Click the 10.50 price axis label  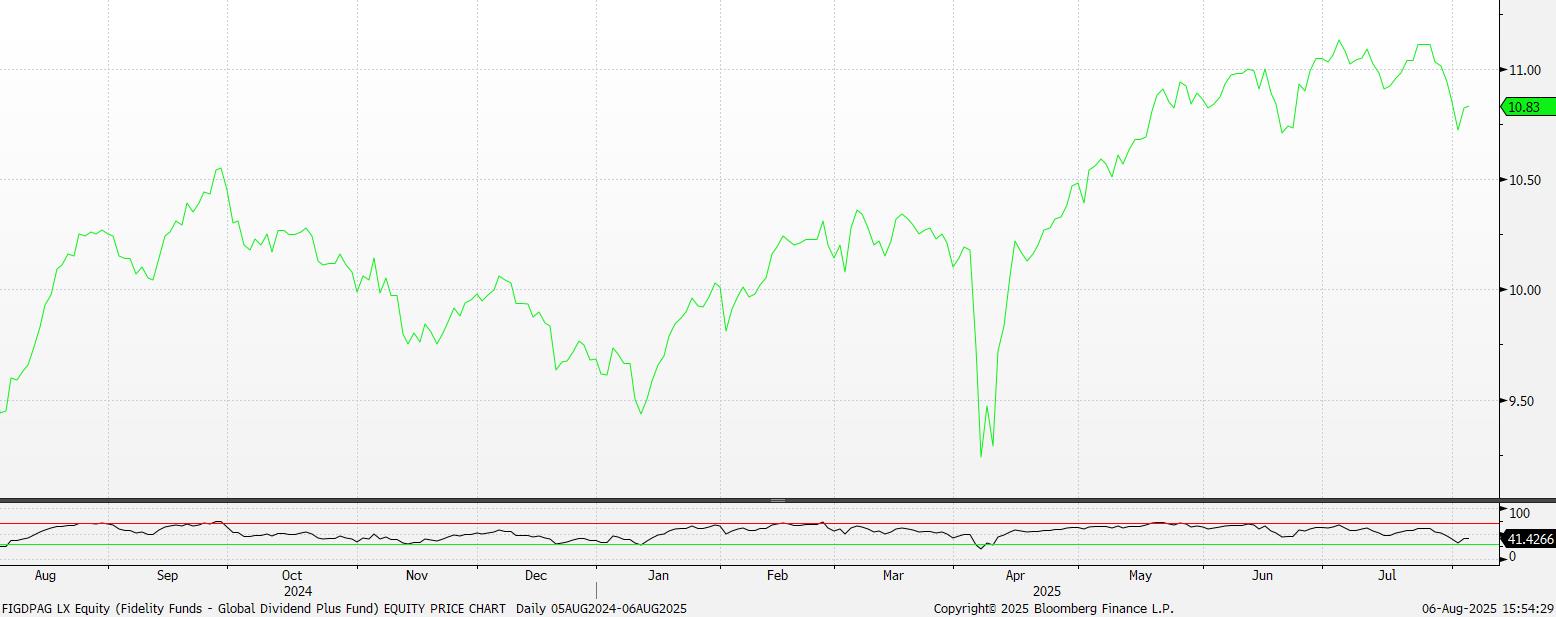click(1525, 180)
